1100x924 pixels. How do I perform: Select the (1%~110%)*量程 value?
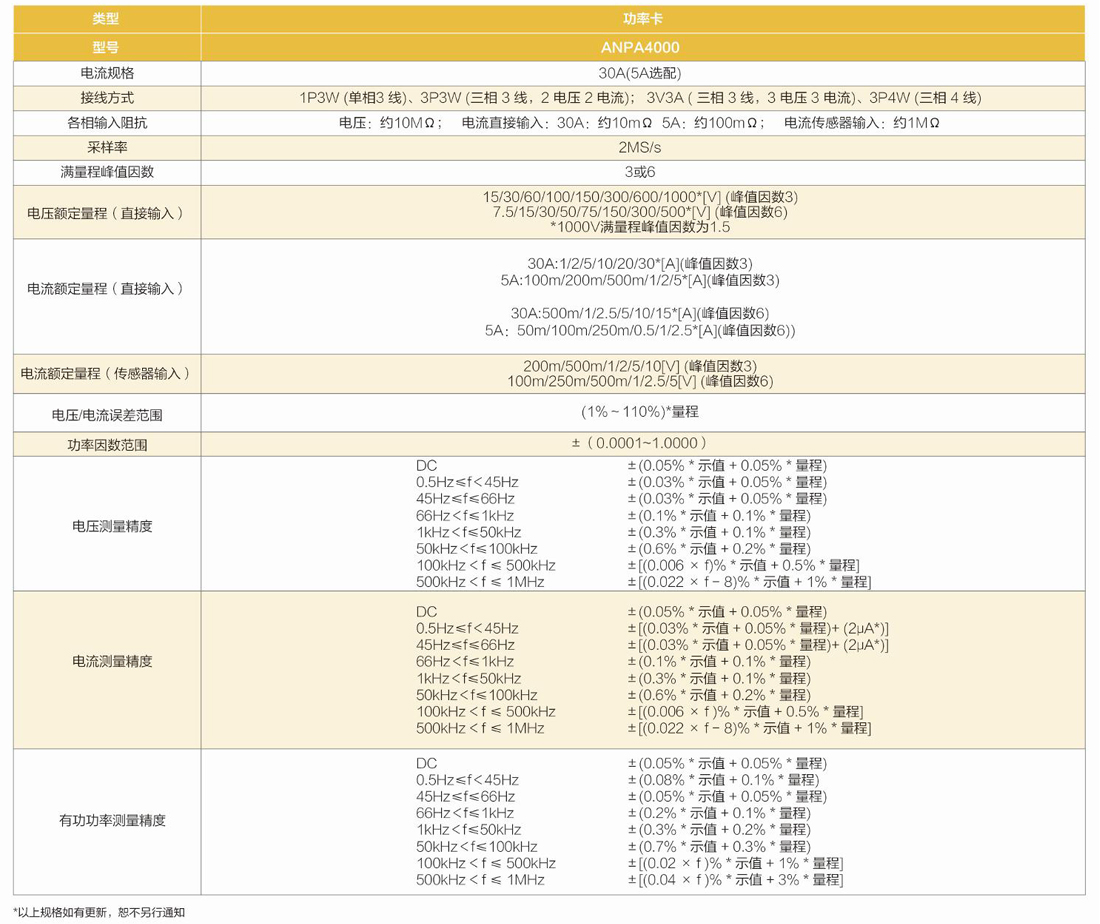642,412
